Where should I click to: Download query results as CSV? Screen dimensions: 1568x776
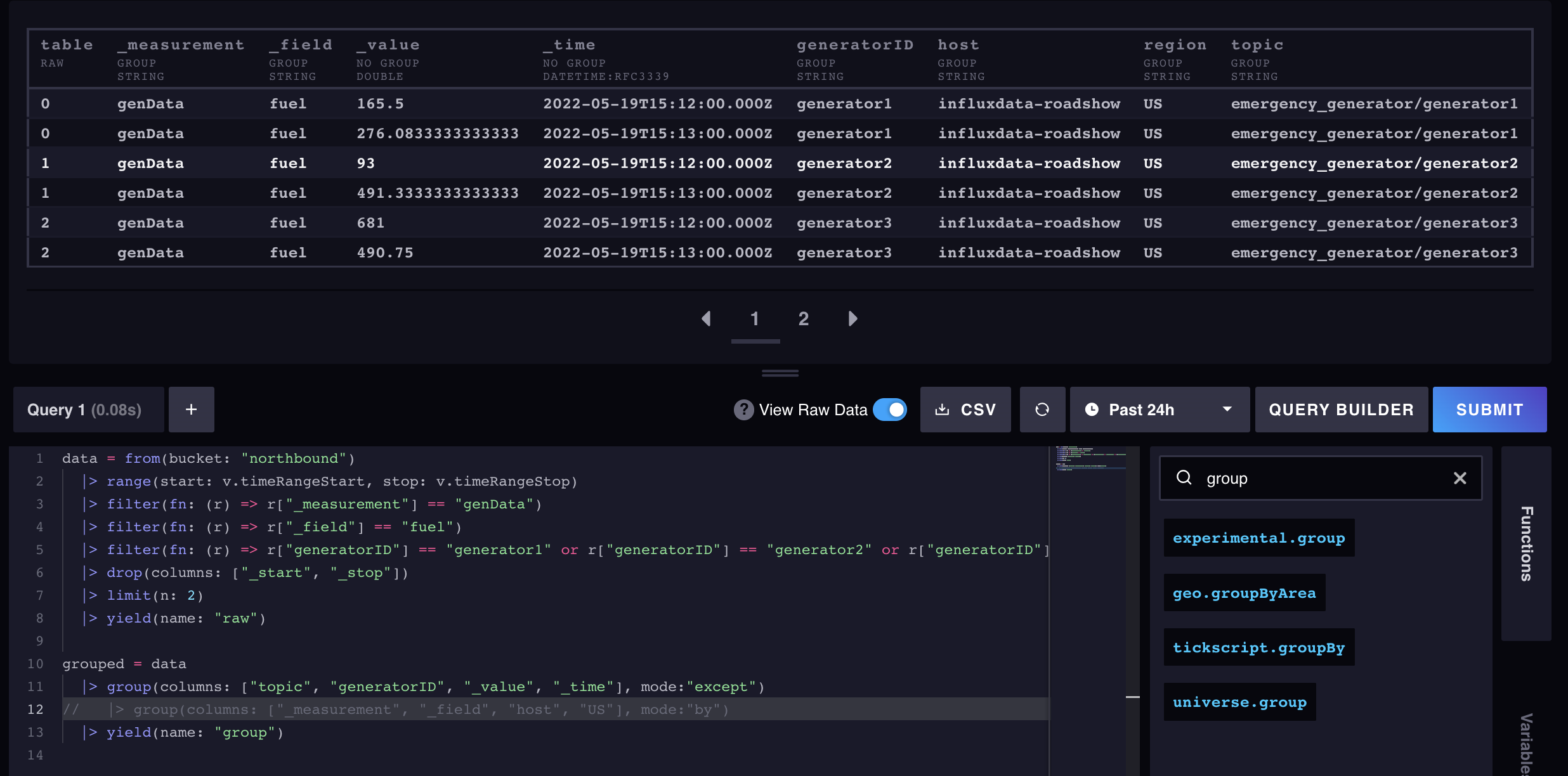point(965,410)
